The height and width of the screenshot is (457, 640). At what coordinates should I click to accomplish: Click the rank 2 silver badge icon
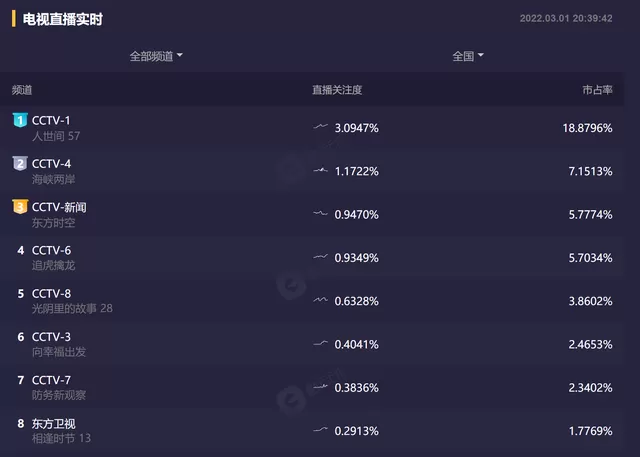20,163
